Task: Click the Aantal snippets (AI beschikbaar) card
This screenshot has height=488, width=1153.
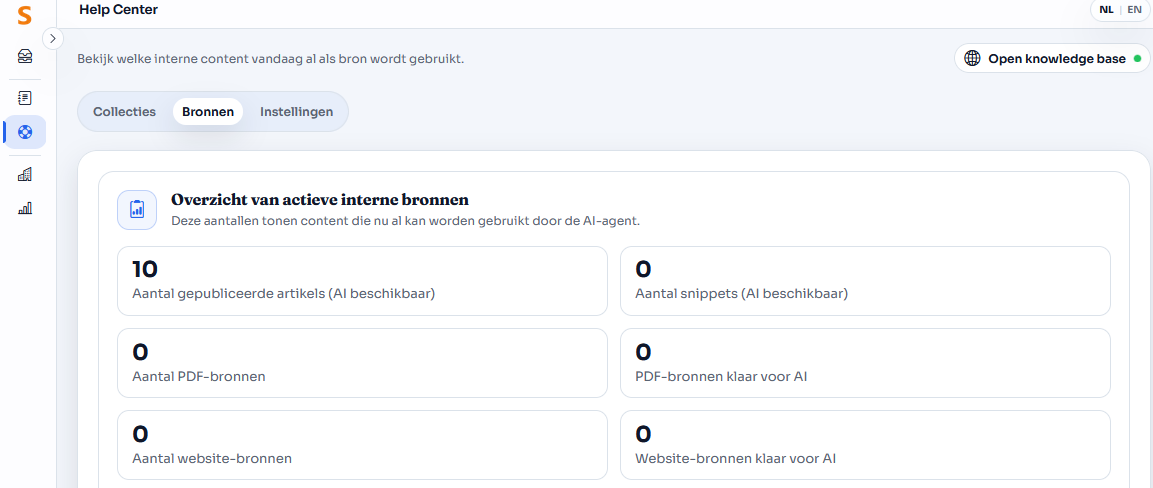Action: coord(865,281)
